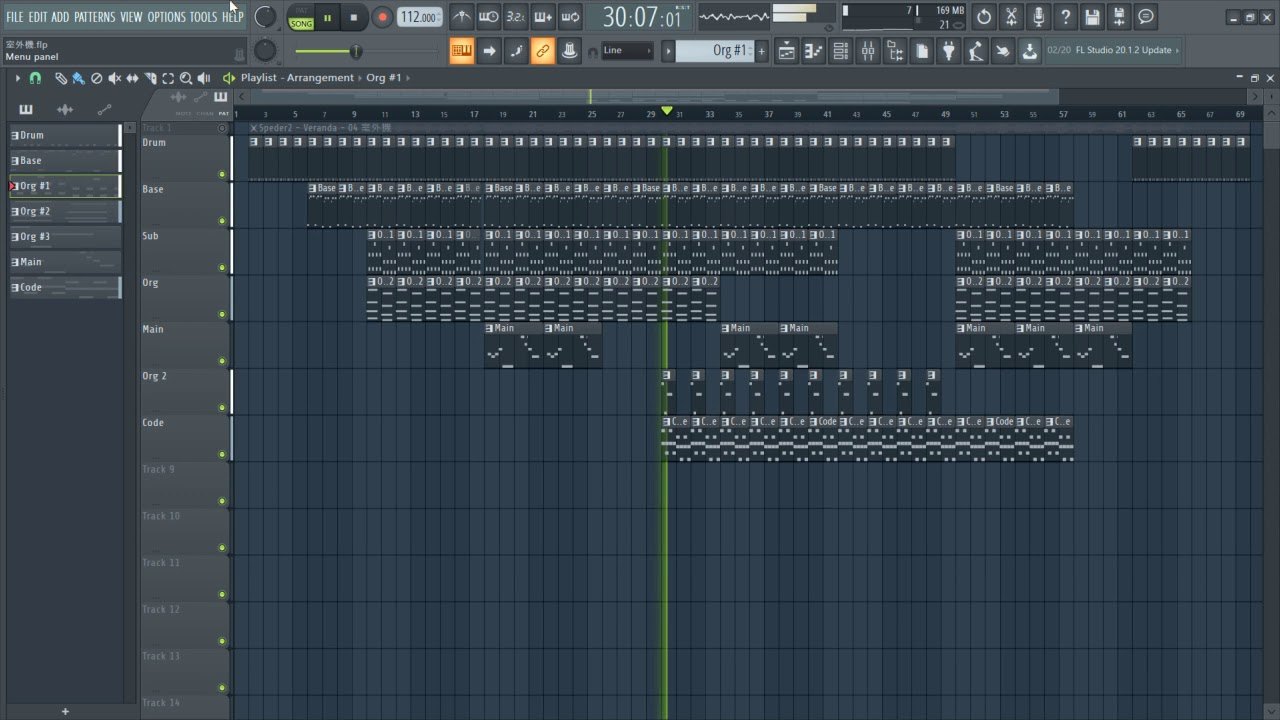Open the Browser panel
Screen dimensions: 1280x720
[895, 51]
